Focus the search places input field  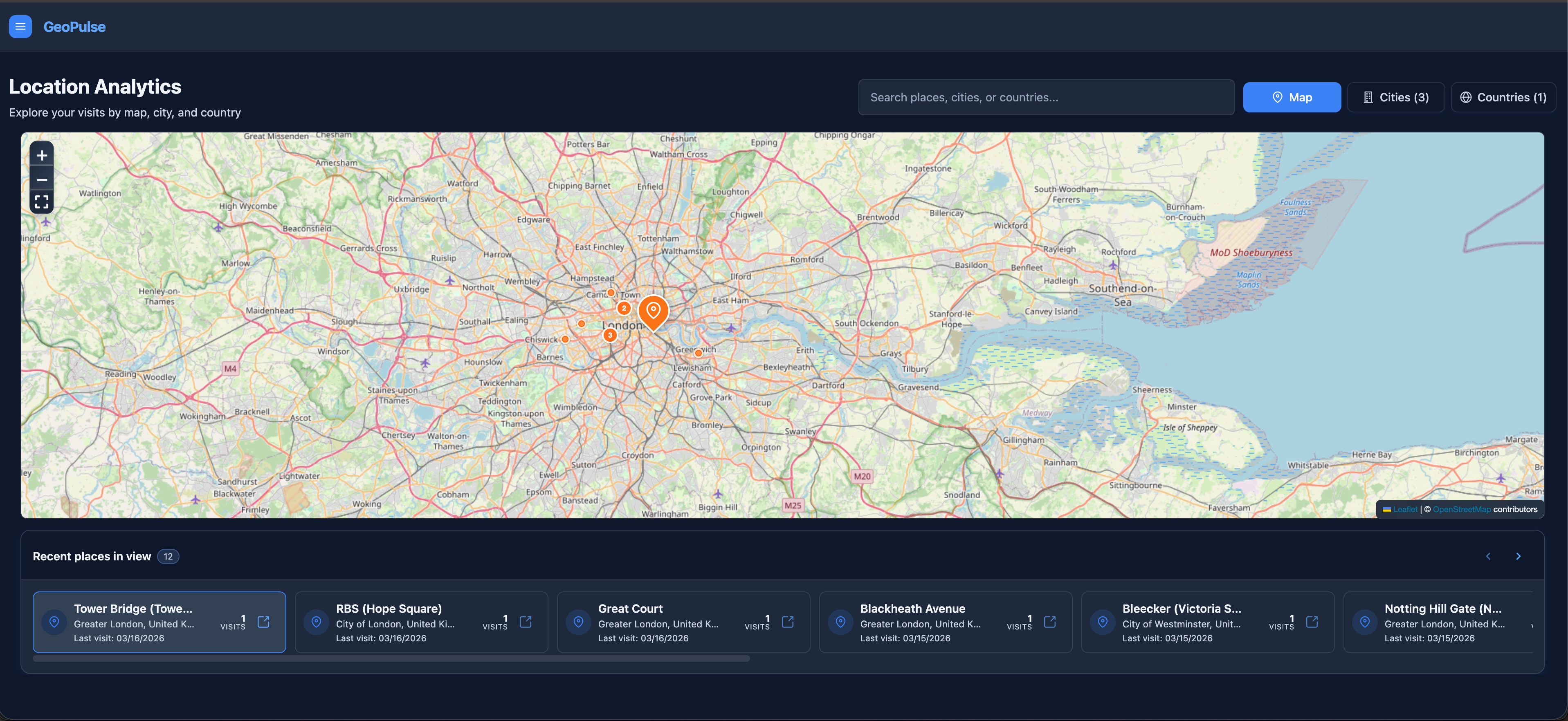coord(1046,97)
